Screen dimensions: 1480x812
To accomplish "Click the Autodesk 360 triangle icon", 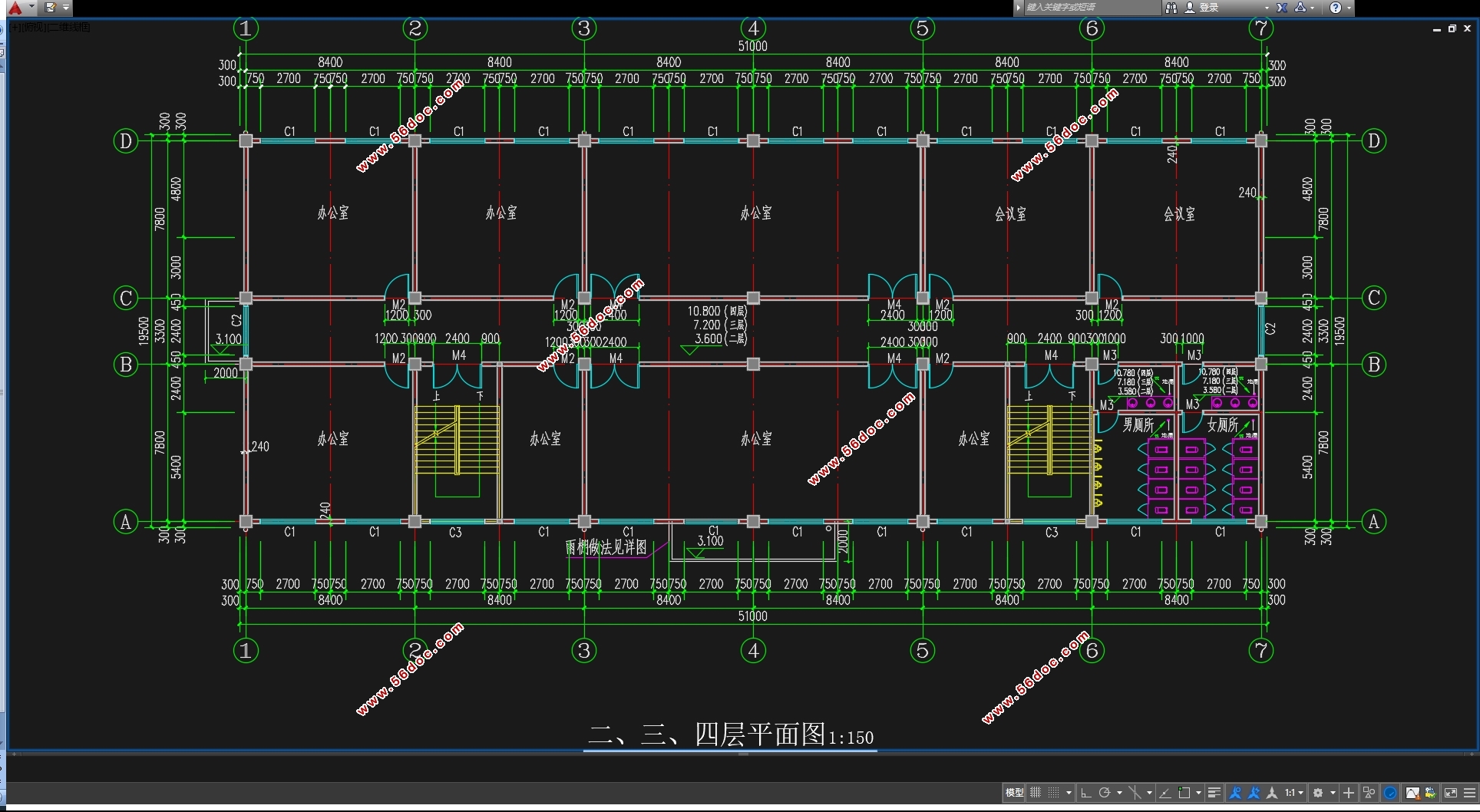I will pos(1300,7).
